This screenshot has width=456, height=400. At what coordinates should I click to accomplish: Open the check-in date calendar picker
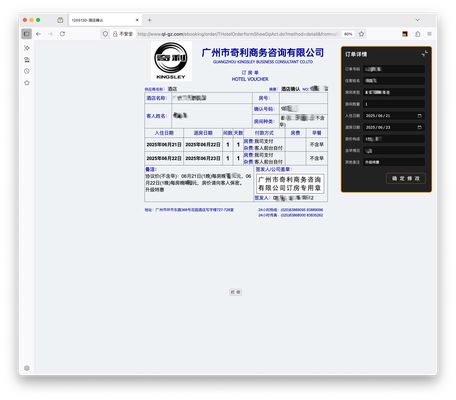tap(419, 116)
